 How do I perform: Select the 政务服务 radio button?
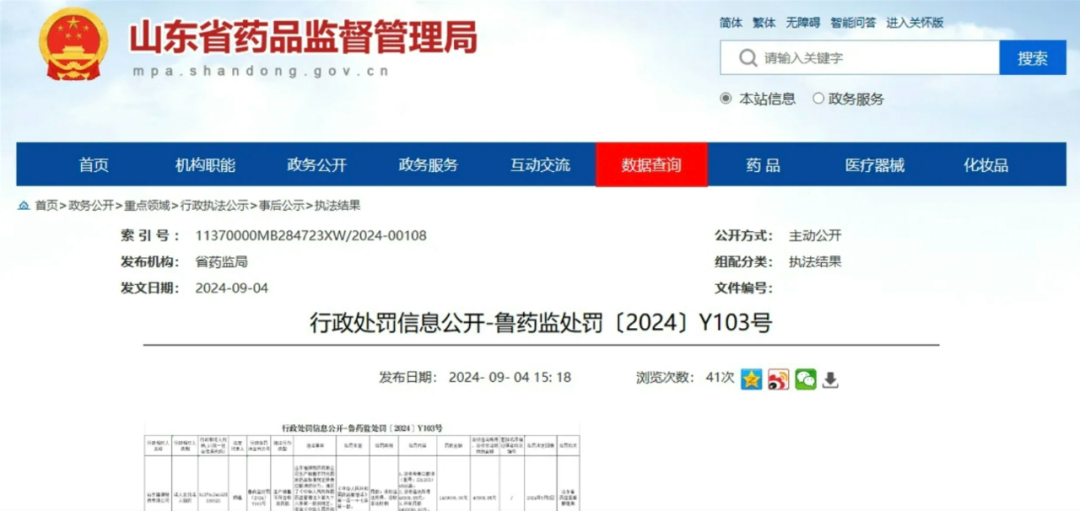(x=818, y=98)
